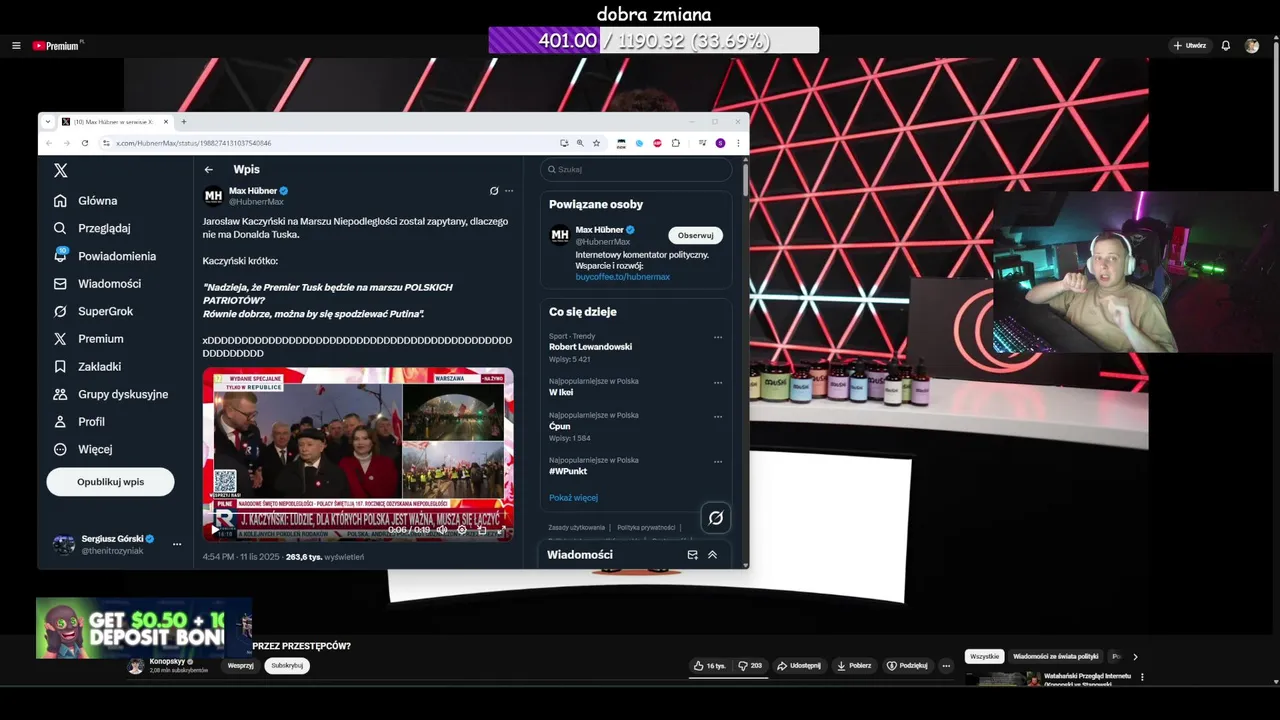Open Premium in X sidebar
This screenshot has width=1280, height=720.
[x=88, y=339]
